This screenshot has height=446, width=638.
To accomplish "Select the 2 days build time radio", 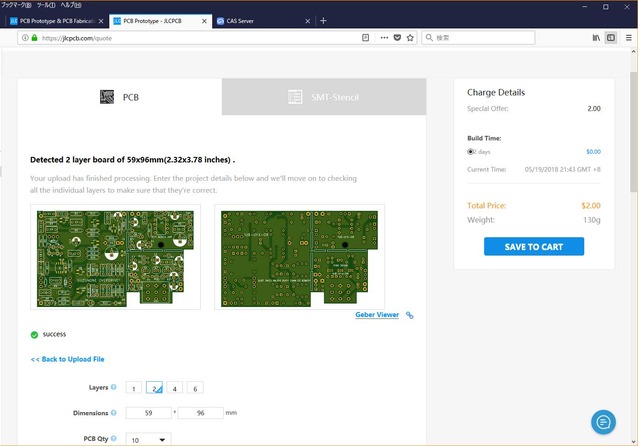I will pos(470,152).
